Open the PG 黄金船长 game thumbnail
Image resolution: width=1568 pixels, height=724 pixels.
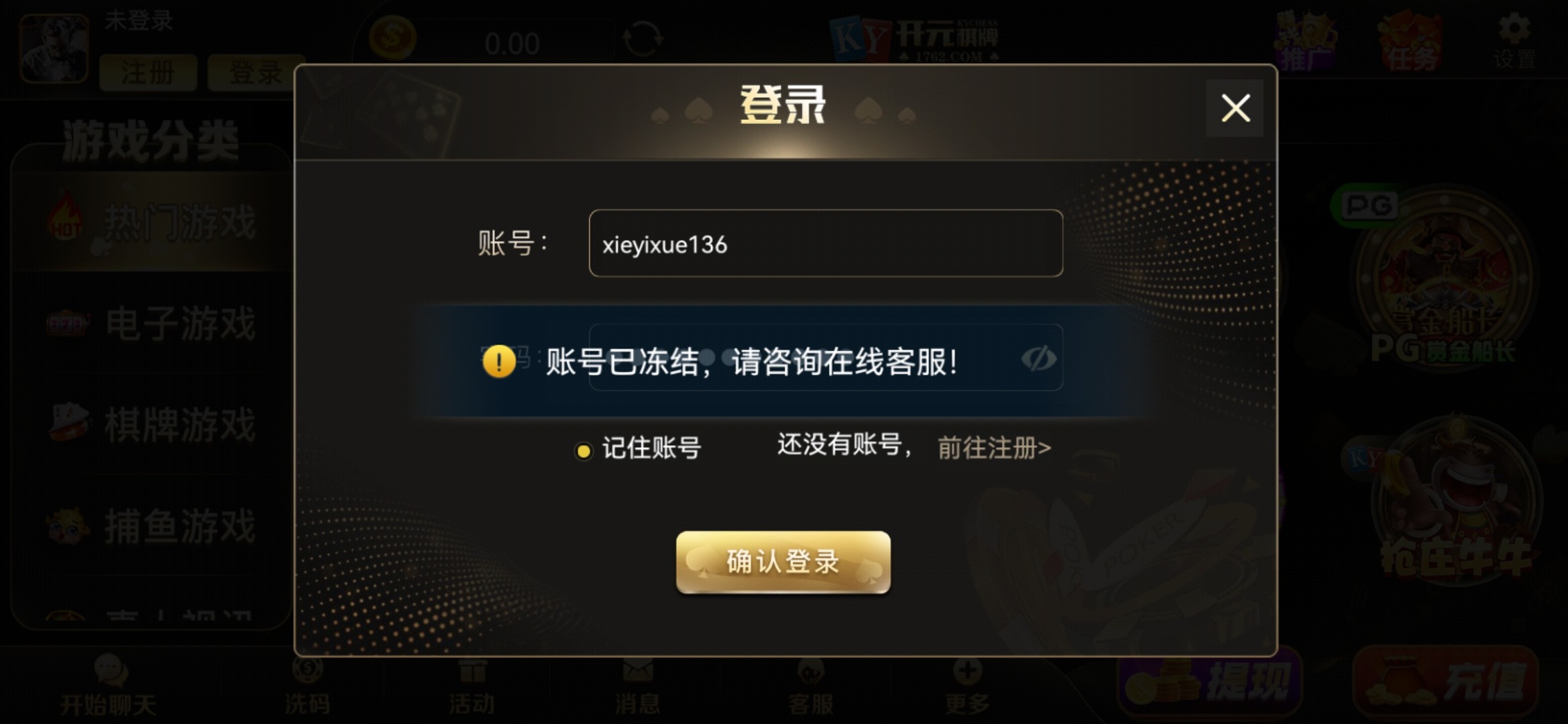[1441, 282]
